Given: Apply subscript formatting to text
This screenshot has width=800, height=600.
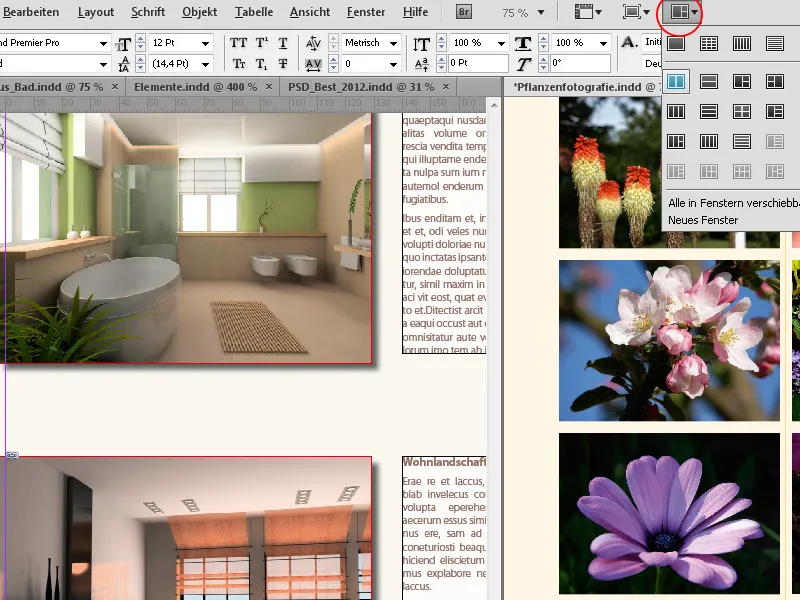Looking at the screenshot, I should pyautogui.click(x=261, y=62).
